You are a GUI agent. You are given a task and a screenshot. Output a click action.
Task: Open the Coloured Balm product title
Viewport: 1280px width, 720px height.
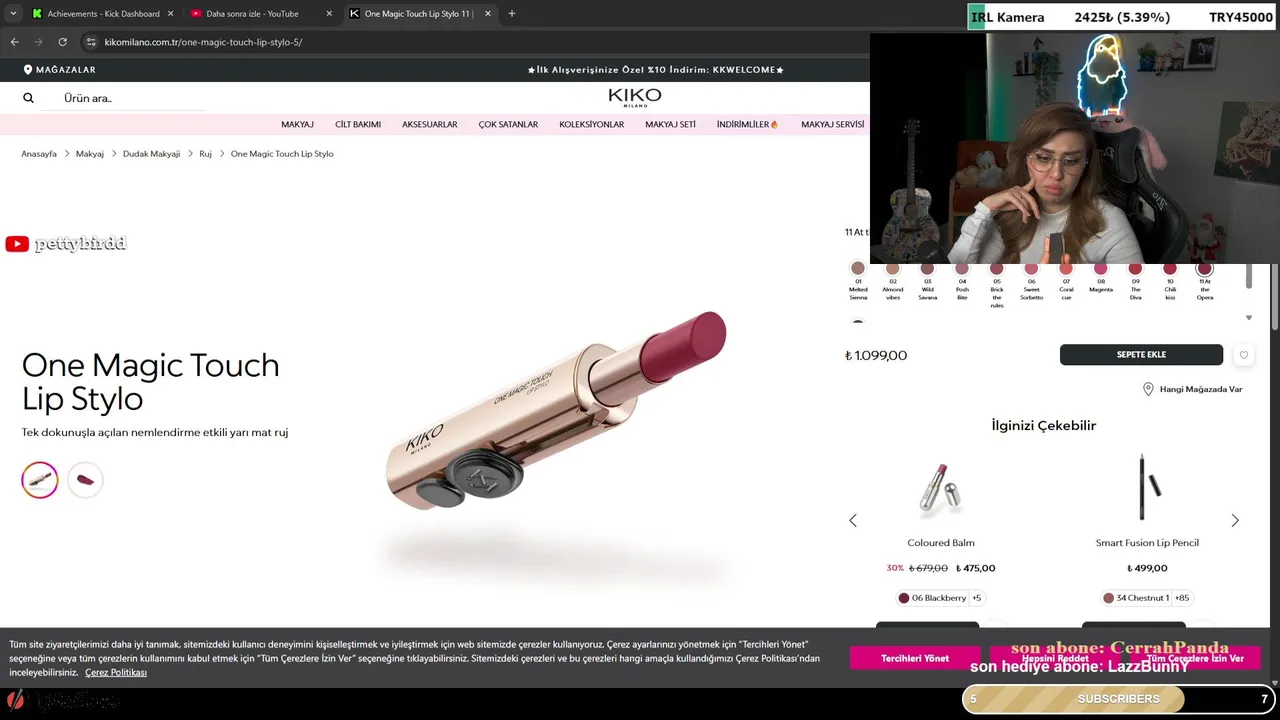pos(941,543)
